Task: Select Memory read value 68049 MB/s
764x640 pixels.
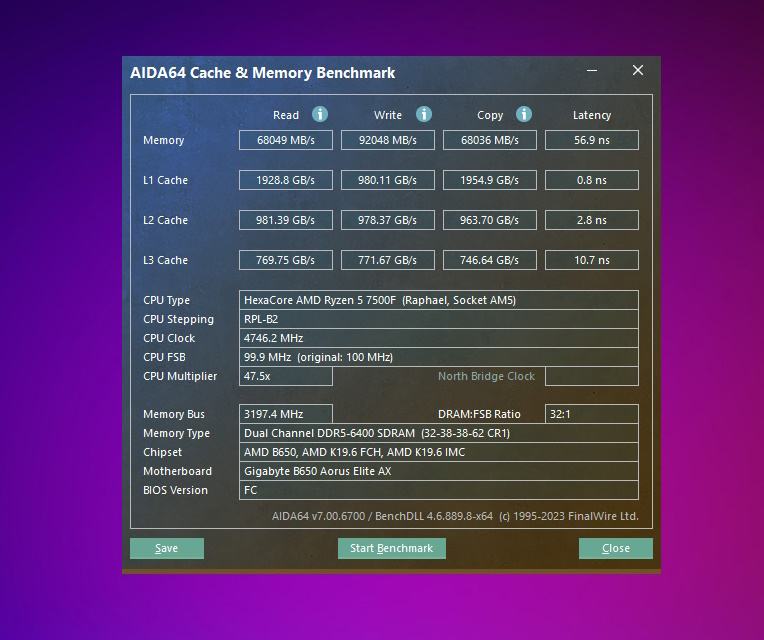Action: tap(286, 140)
